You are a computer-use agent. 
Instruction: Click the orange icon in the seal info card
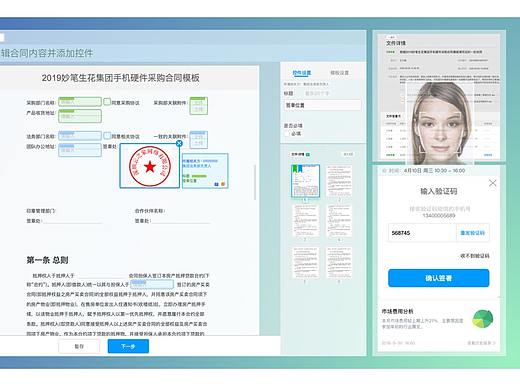[223, 184]
